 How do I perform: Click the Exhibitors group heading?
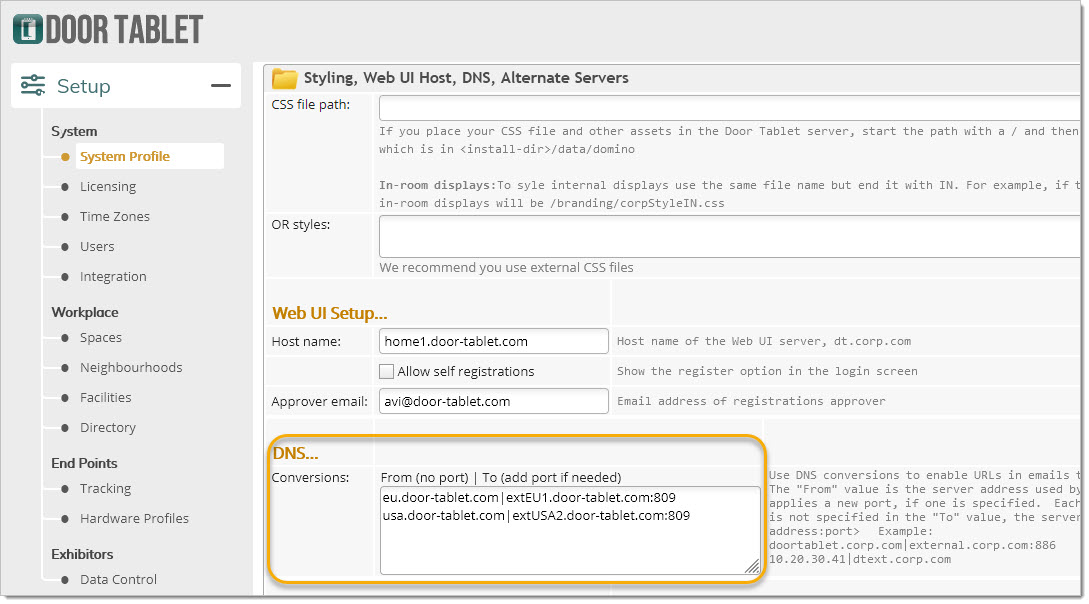[82, 554]
